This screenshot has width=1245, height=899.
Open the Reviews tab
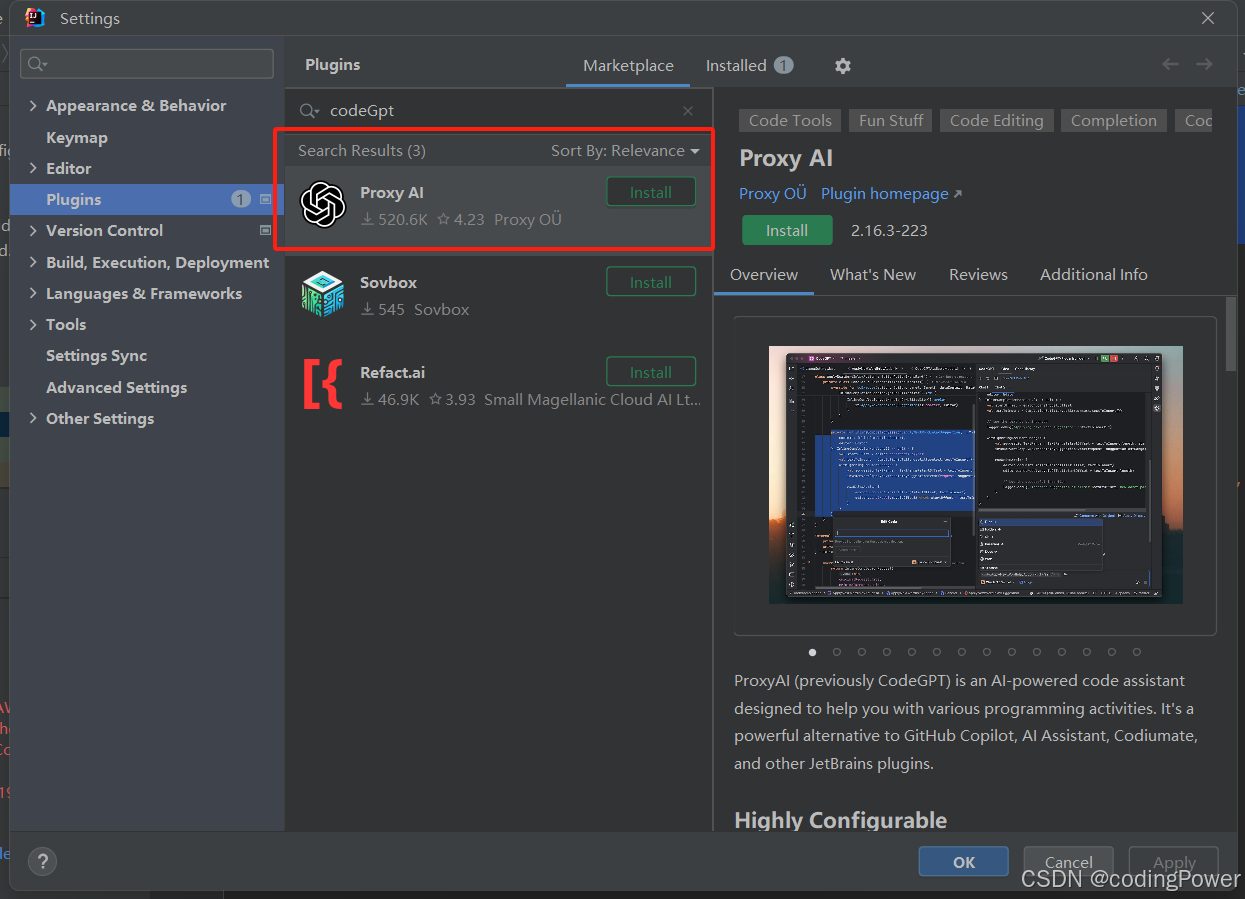tap(978, 274)
